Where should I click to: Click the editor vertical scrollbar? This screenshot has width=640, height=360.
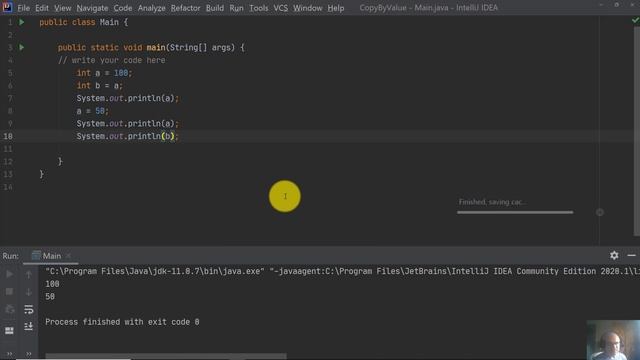pyautogui.click(x=637, y=131)
